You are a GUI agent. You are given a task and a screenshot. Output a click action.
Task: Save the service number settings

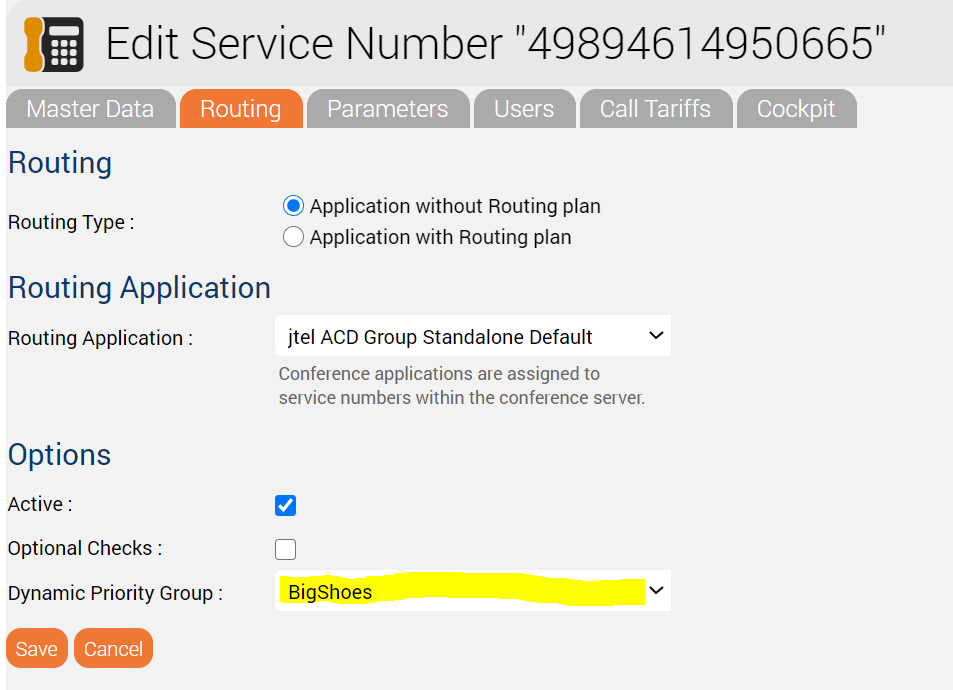pos(37,648)
